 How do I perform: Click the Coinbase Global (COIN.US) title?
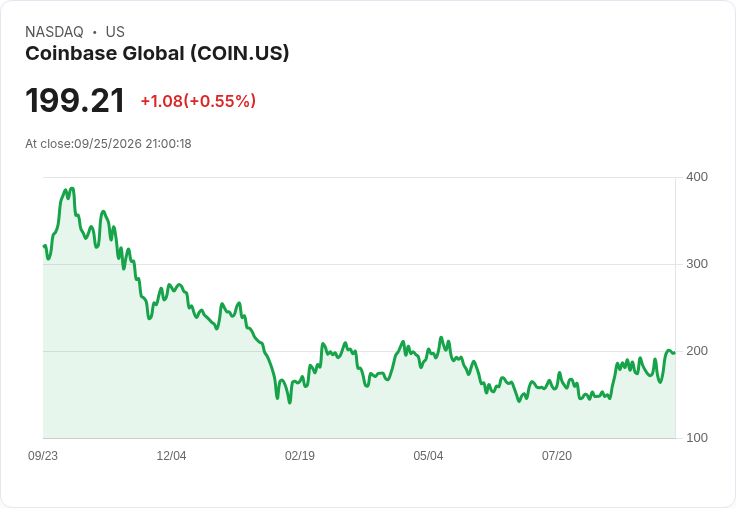click(157, 54)
